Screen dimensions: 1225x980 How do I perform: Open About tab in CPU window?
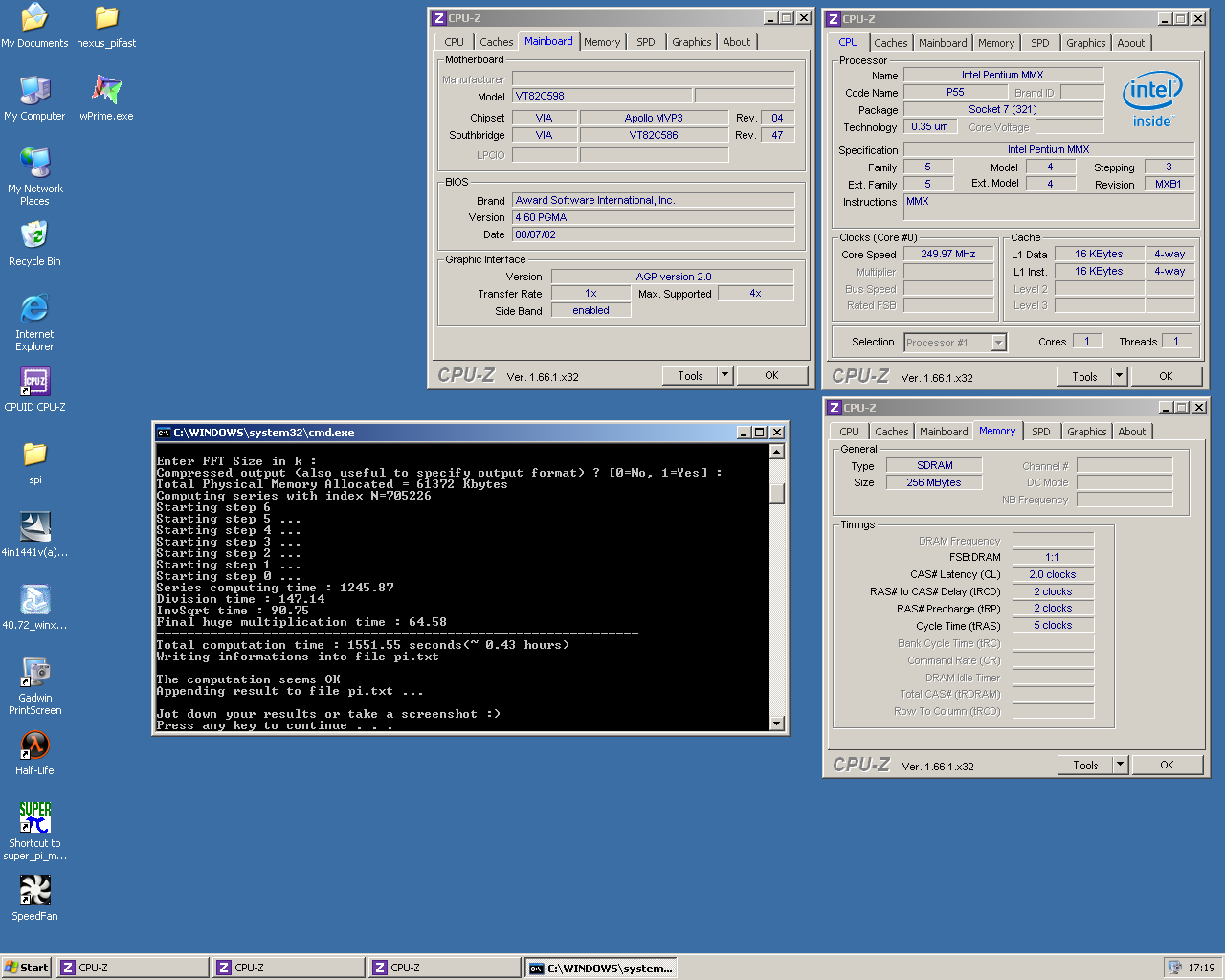1131,43
